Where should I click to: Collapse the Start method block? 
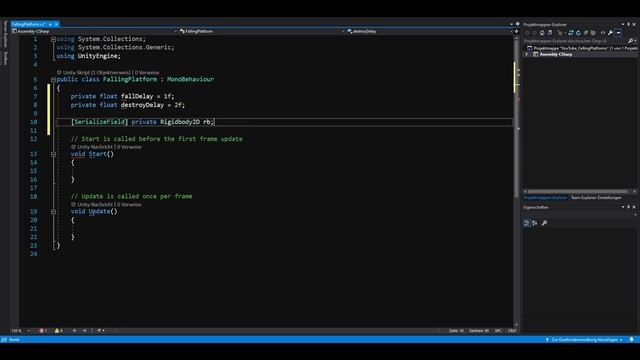pyautogui.click(x=53, y=154)
